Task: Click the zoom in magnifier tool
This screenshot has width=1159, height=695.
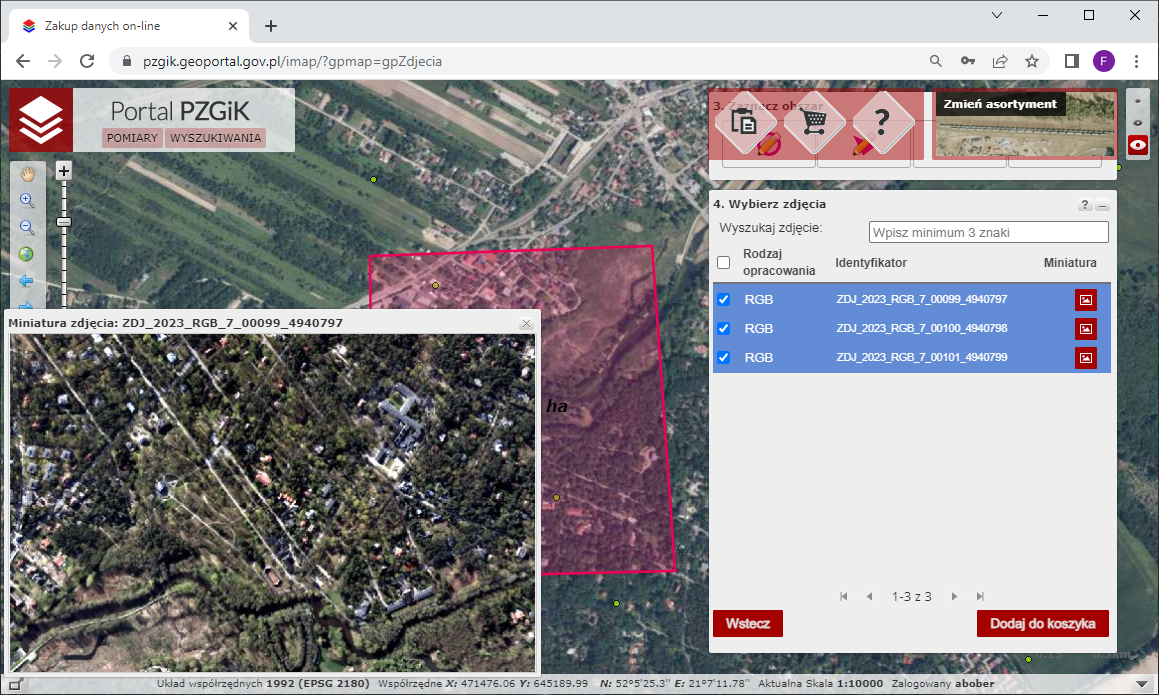Action: click(28, 200)
